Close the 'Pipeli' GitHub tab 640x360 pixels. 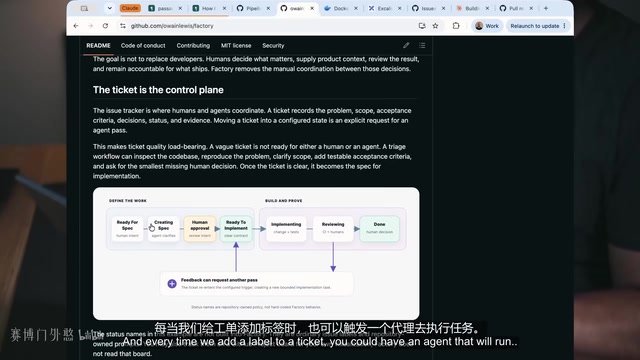tap(268, 8)
